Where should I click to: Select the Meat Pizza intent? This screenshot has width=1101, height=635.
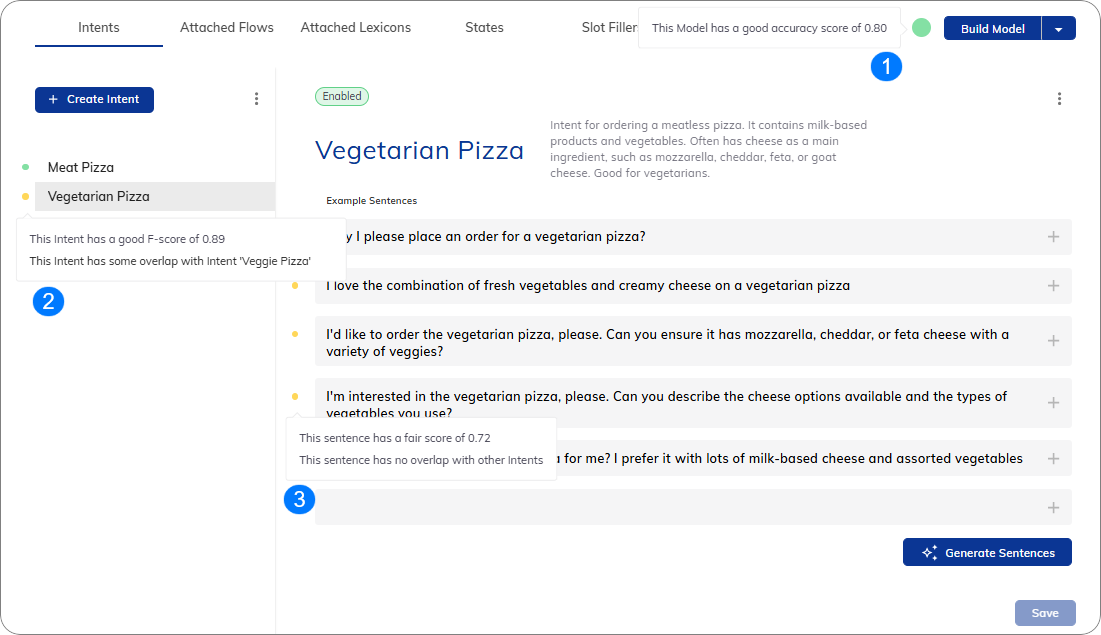[81, 167]
